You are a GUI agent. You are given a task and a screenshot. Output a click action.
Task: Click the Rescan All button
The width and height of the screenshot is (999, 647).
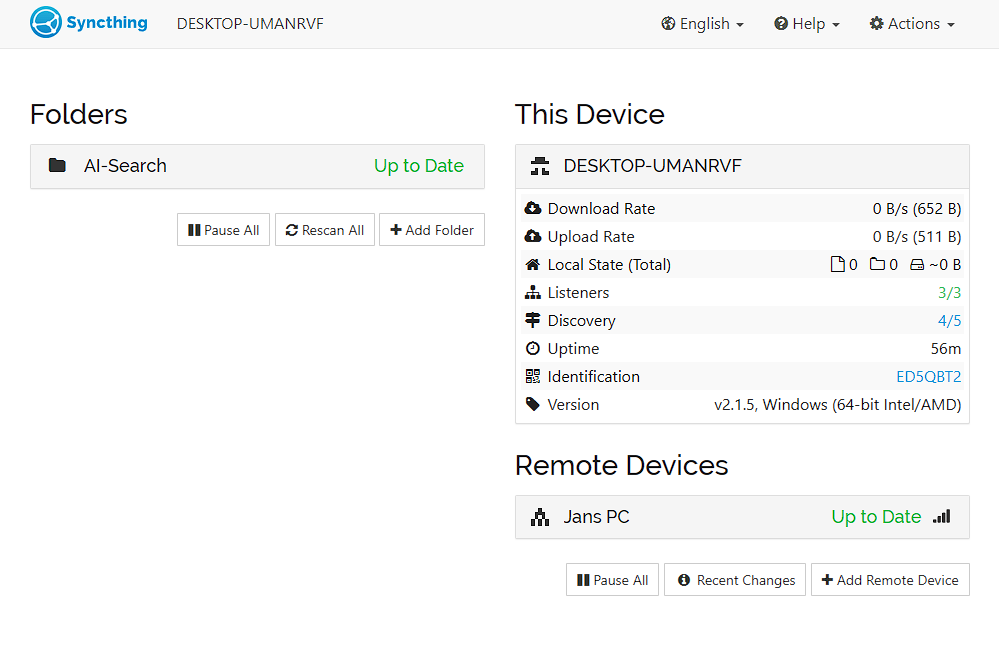pos(325,230)
